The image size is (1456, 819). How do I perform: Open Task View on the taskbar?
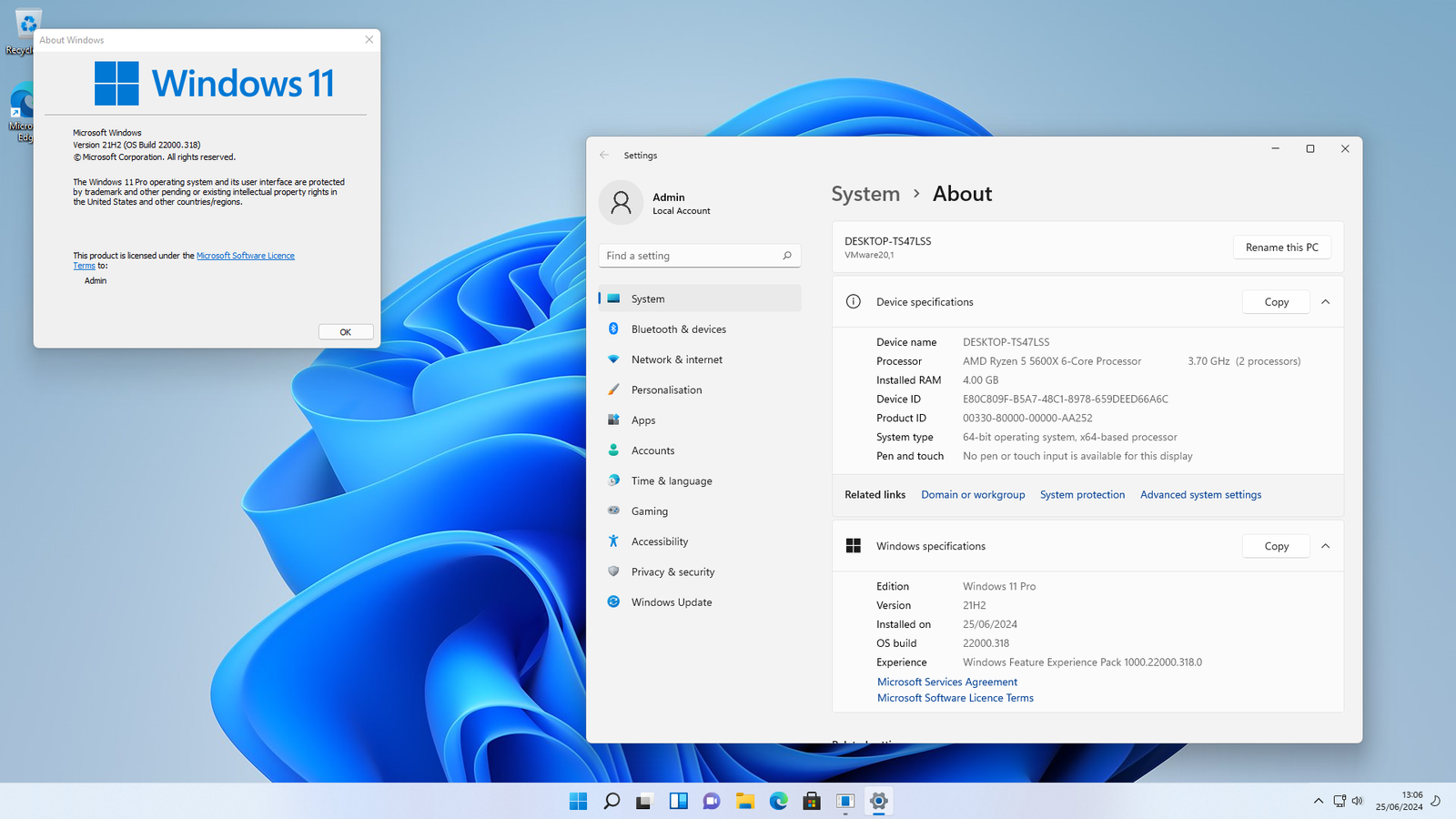coord(644,801)
